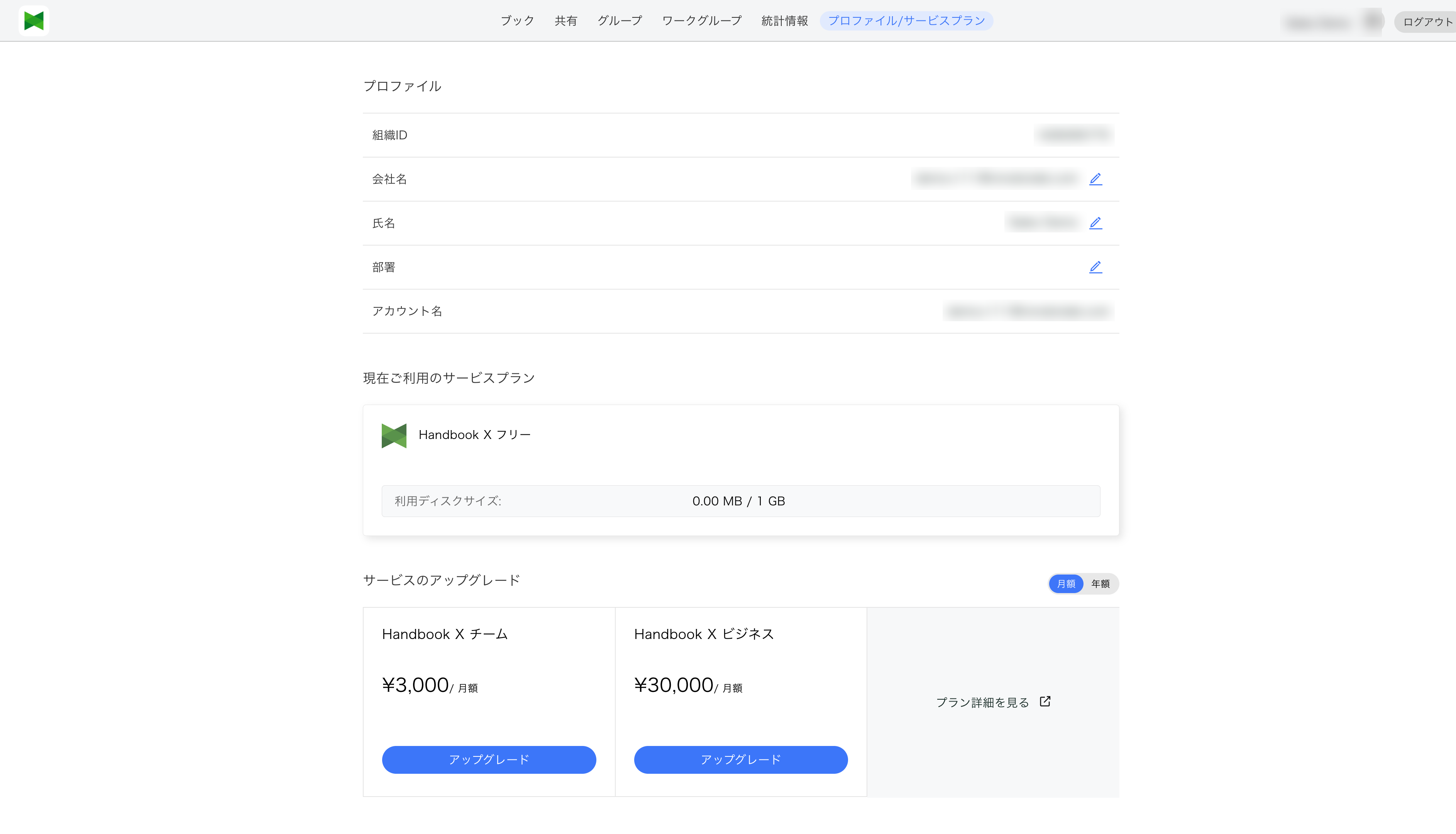Edit the 会社名 field with pencil icon

point(1095,179)
